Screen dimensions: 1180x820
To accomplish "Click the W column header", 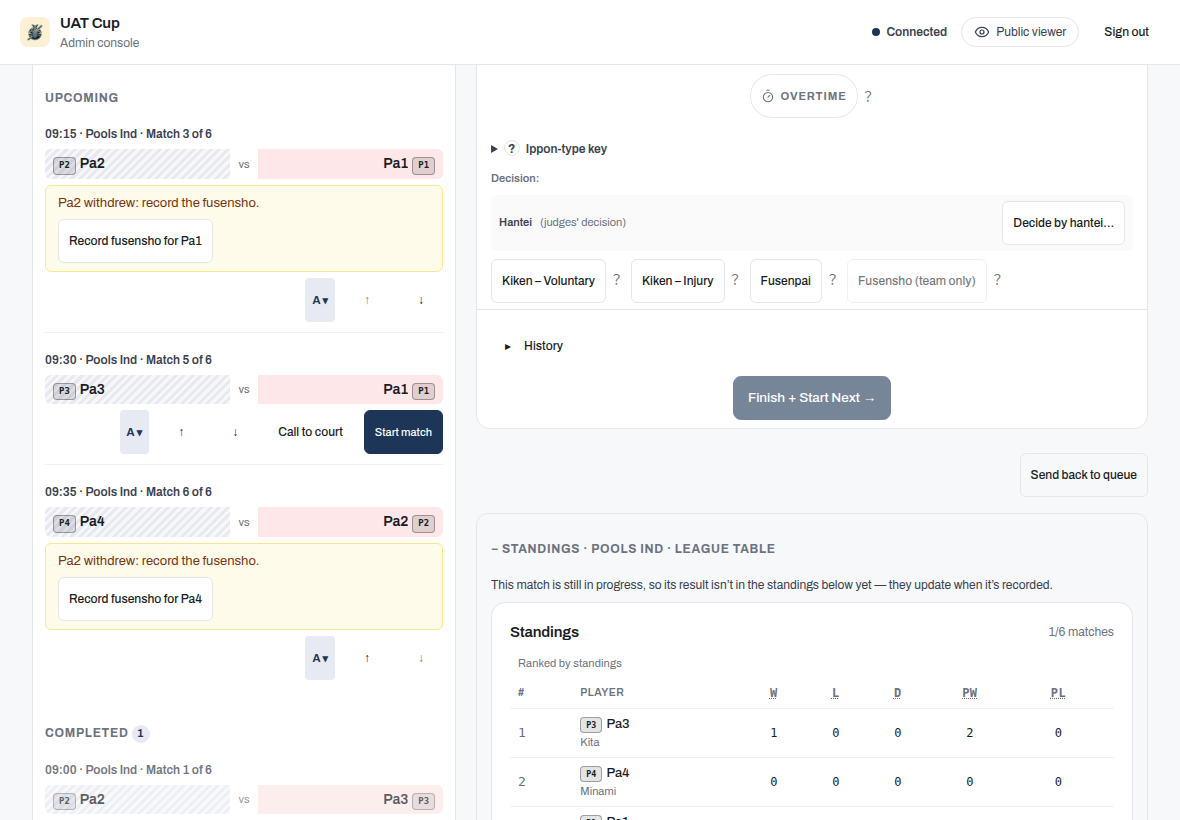I will [x=773, y=693].
